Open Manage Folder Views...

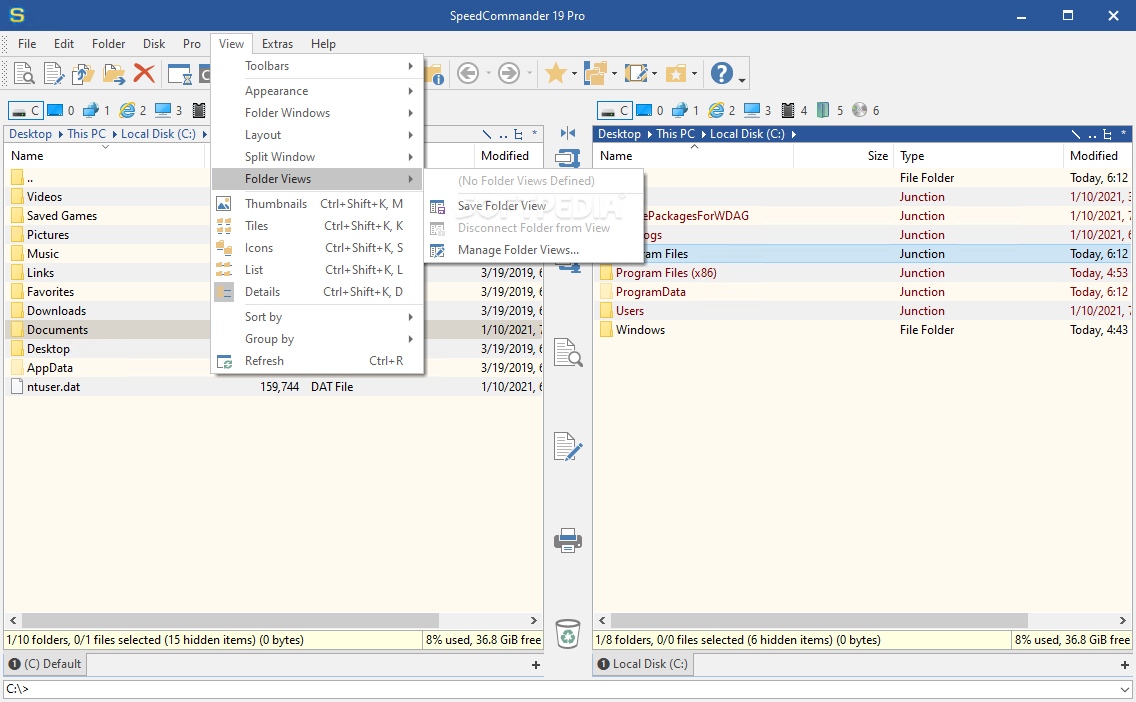tap(533, 250)
